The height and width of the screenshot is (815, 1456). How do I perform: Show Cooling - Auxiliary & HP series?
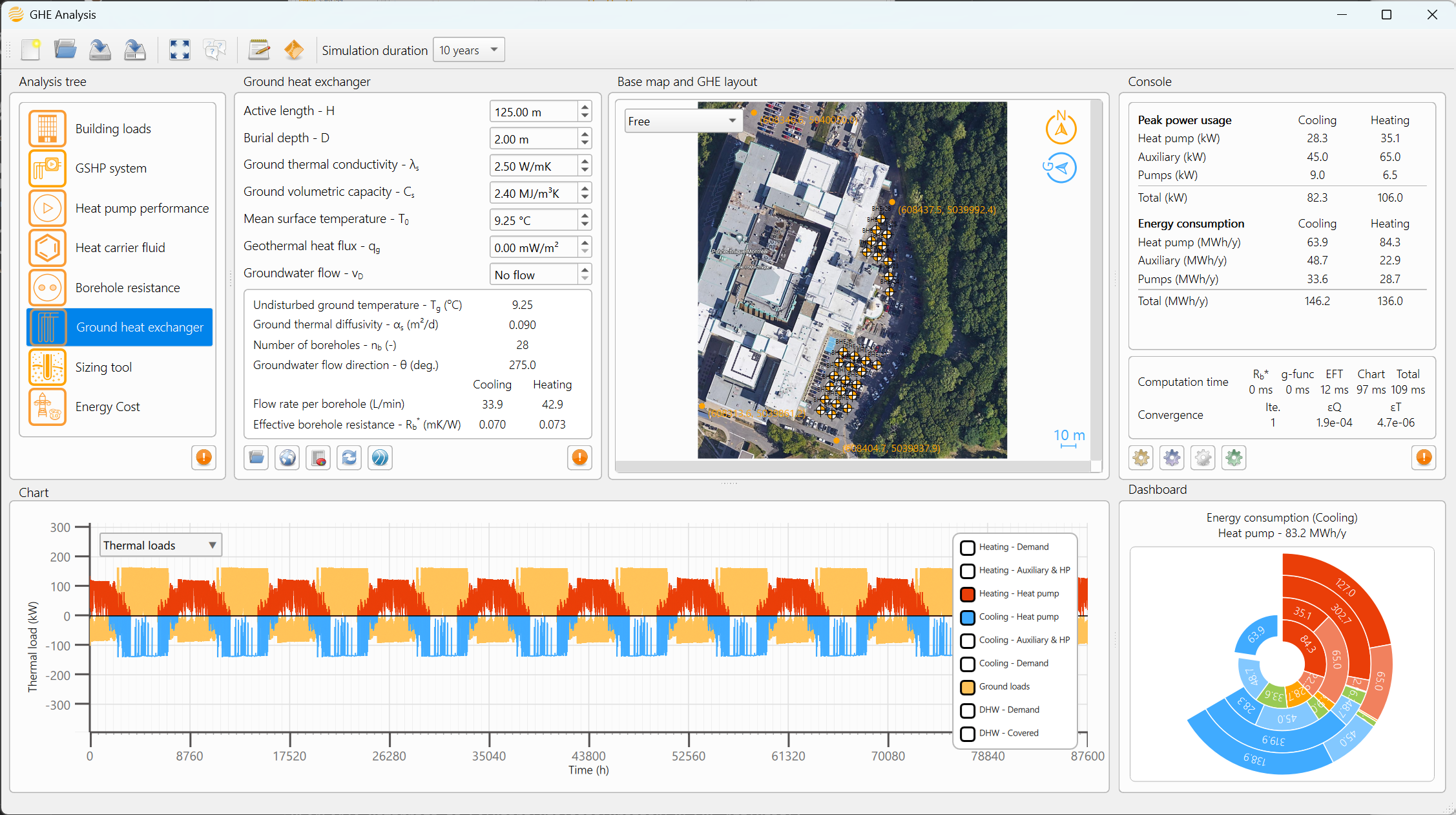point(968,640)
